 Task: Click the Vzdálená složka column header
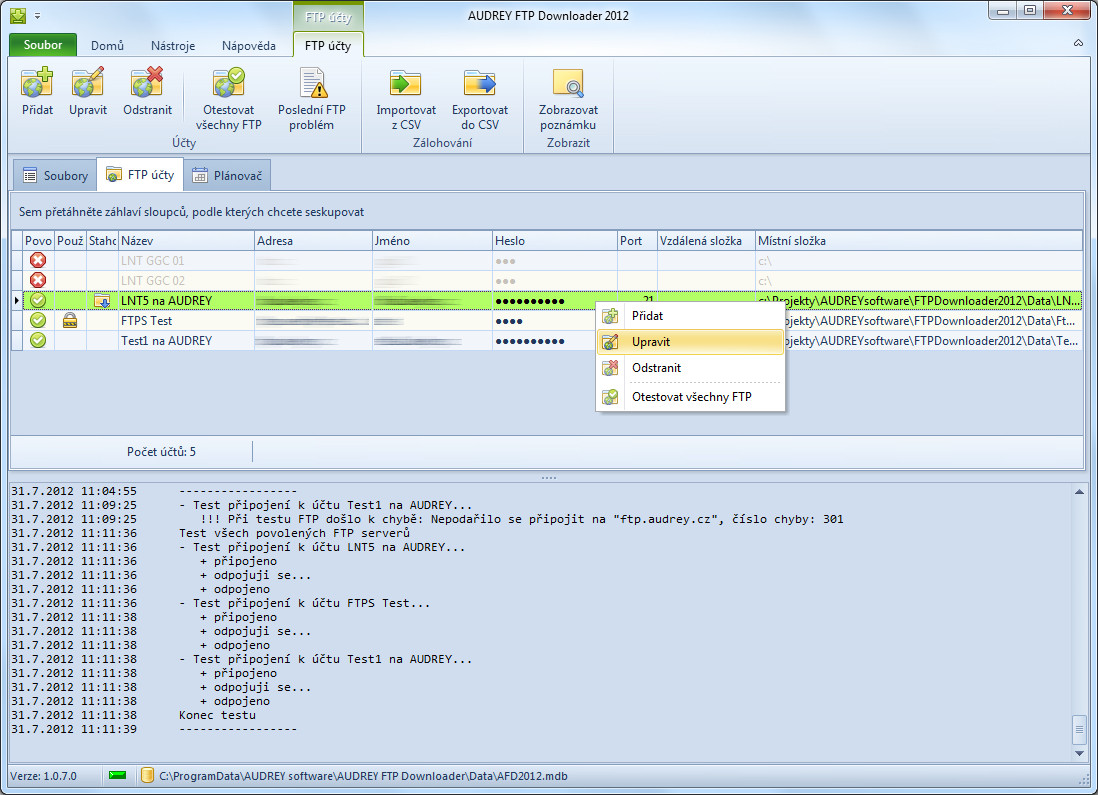[706, 241]
